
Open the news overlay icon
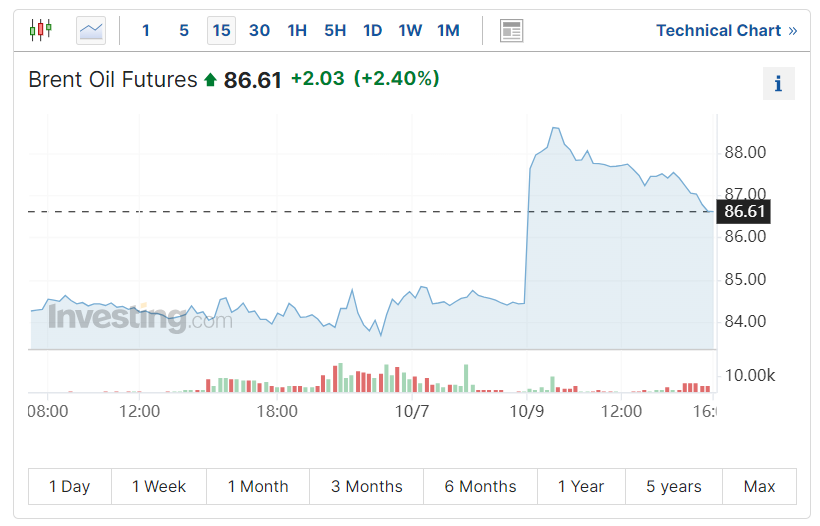pyautogui.click(x=511, y=31)
